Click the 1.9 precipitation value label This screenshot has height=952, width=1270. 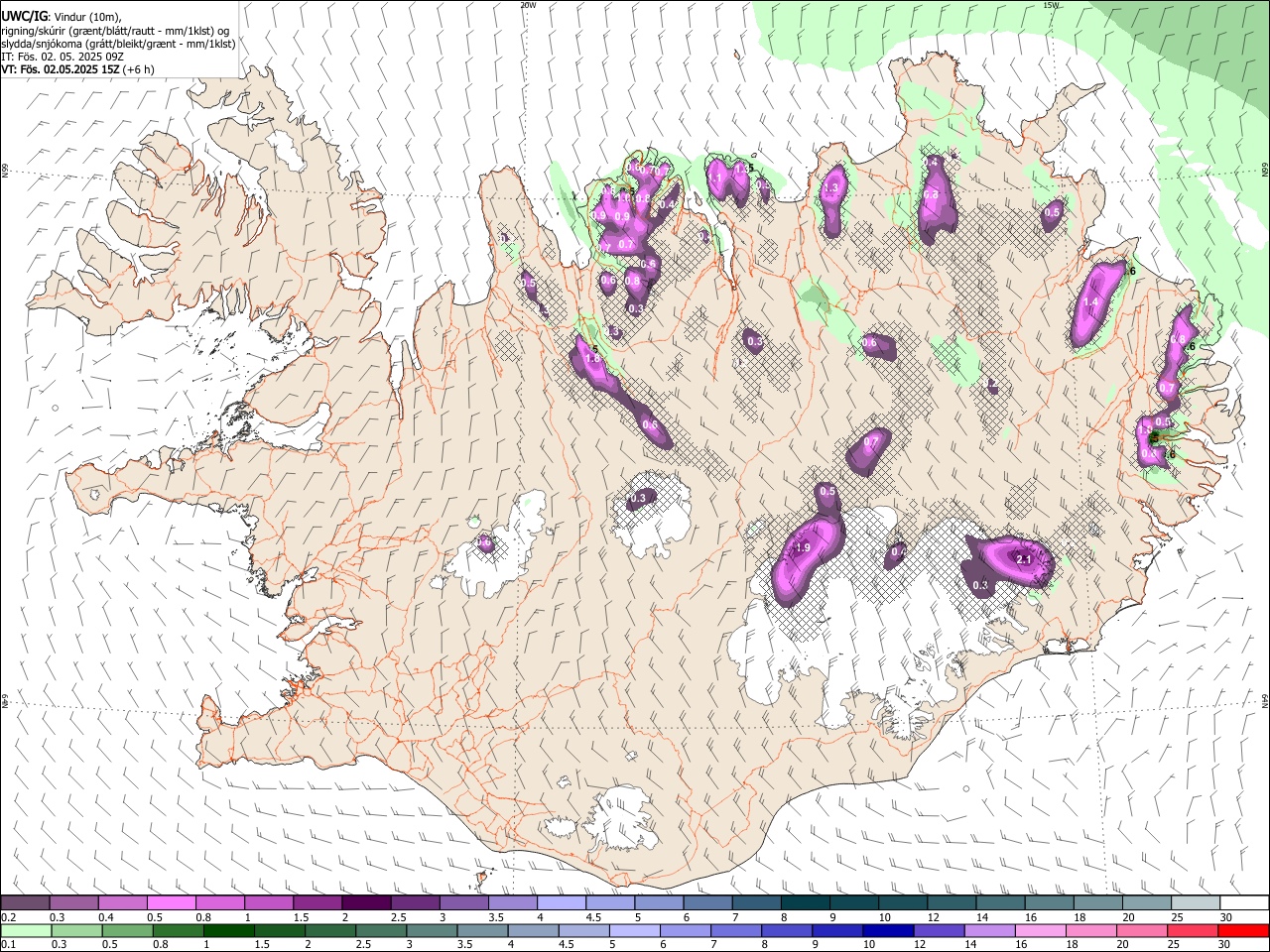click(x=803, y=547)
